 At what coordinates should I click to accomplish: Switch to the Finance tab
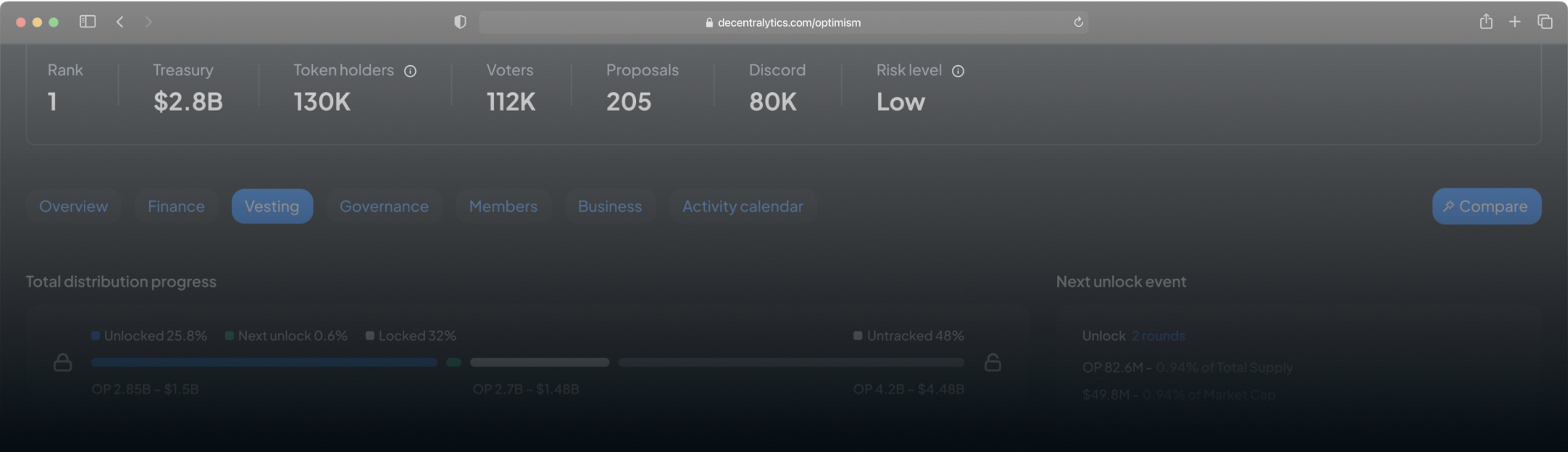pos(176,206)
